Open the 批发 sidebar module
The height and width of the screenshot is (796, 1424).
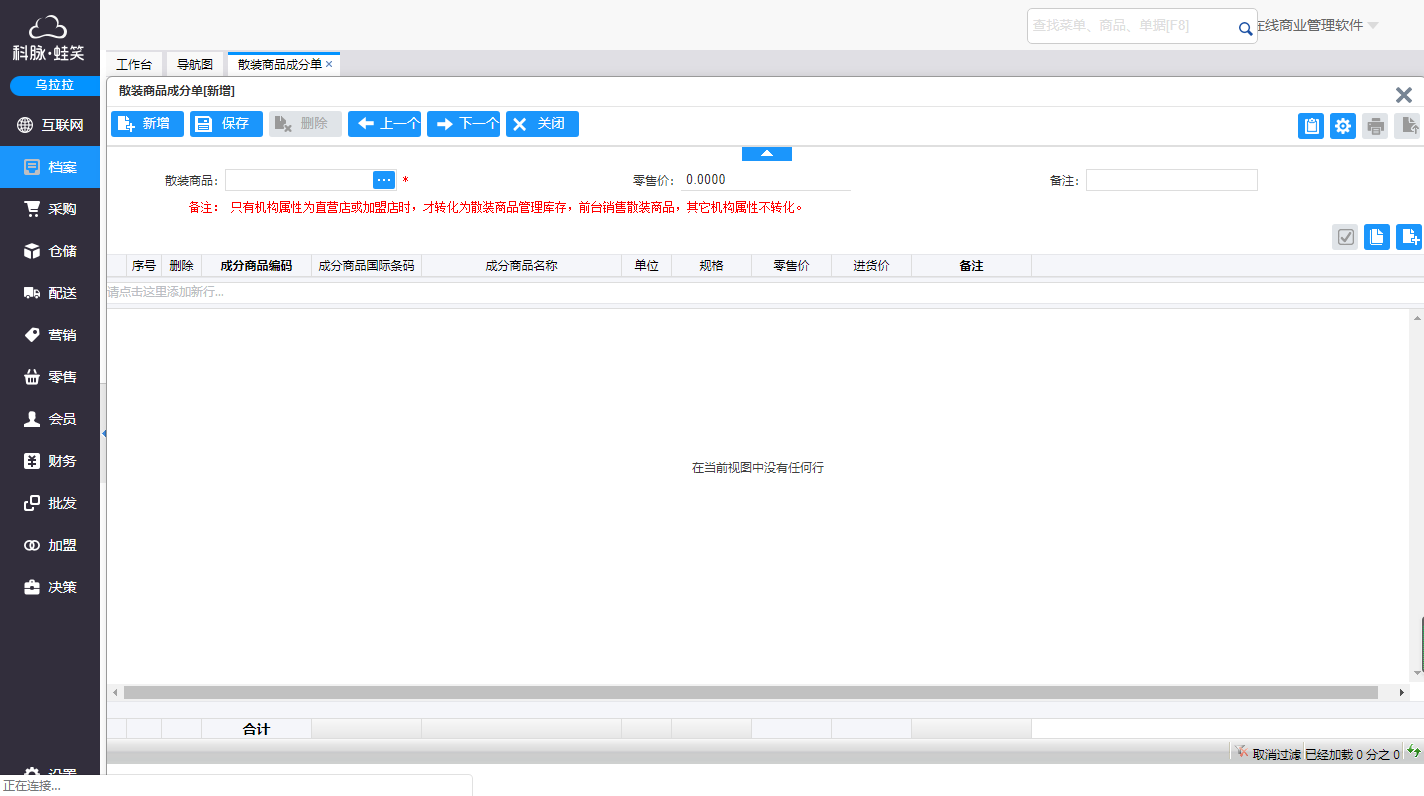coord(50,503)
